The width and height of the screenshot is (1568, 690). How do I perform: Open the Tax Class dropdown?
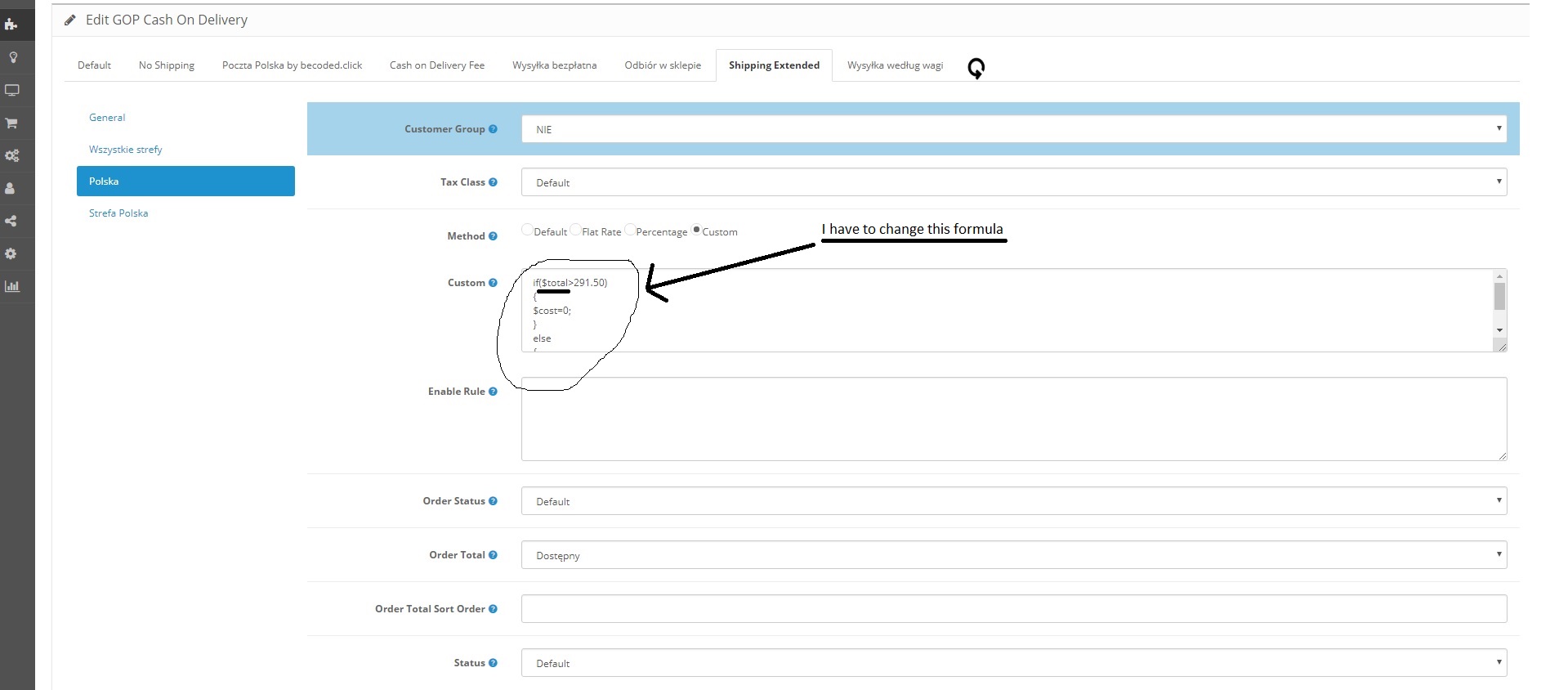[x=1014, y=182]
